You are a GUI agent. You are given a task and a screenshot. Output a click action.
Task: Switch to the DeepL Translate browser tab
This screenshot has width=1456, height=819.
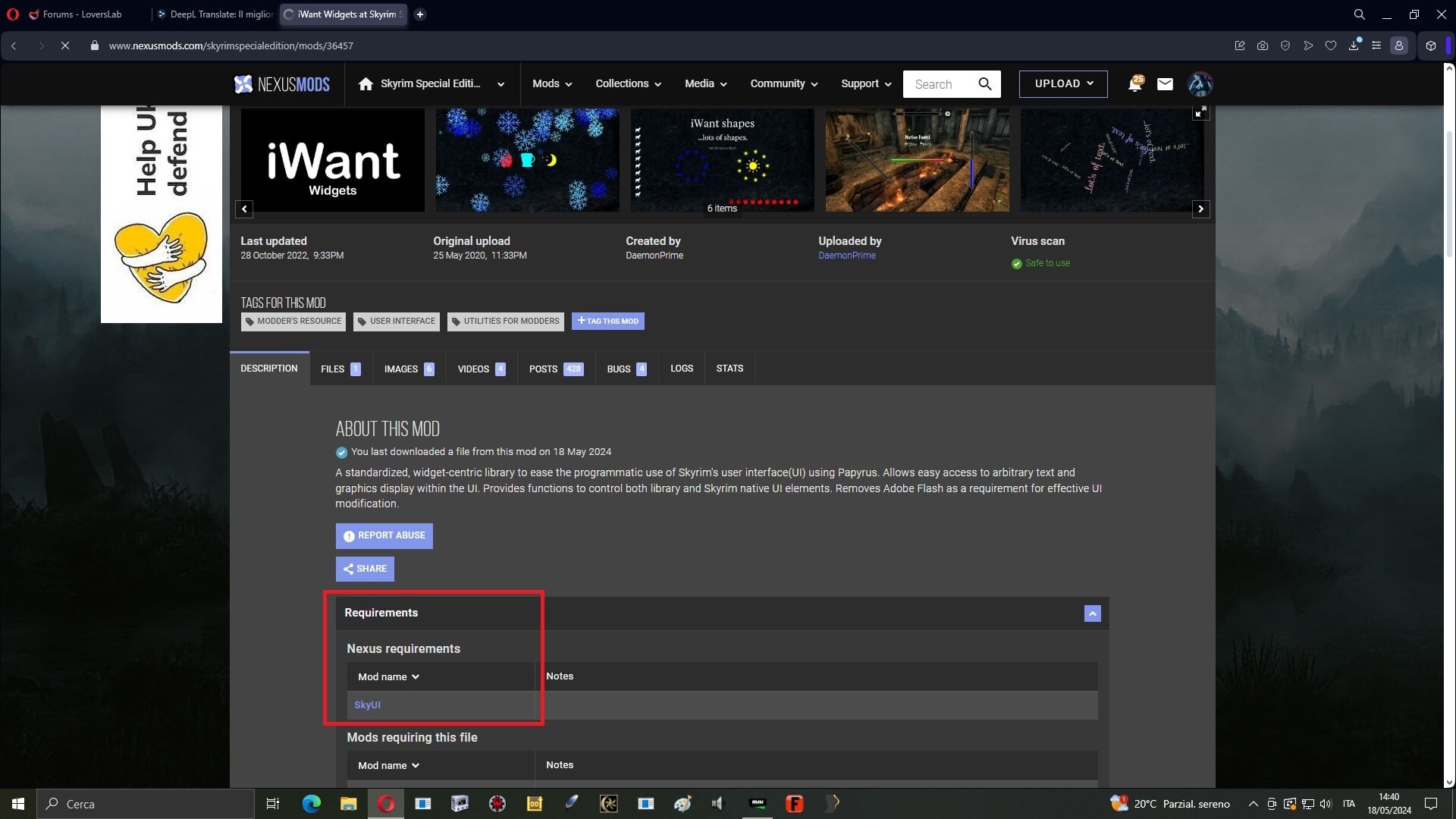click(x=215, y=14)
